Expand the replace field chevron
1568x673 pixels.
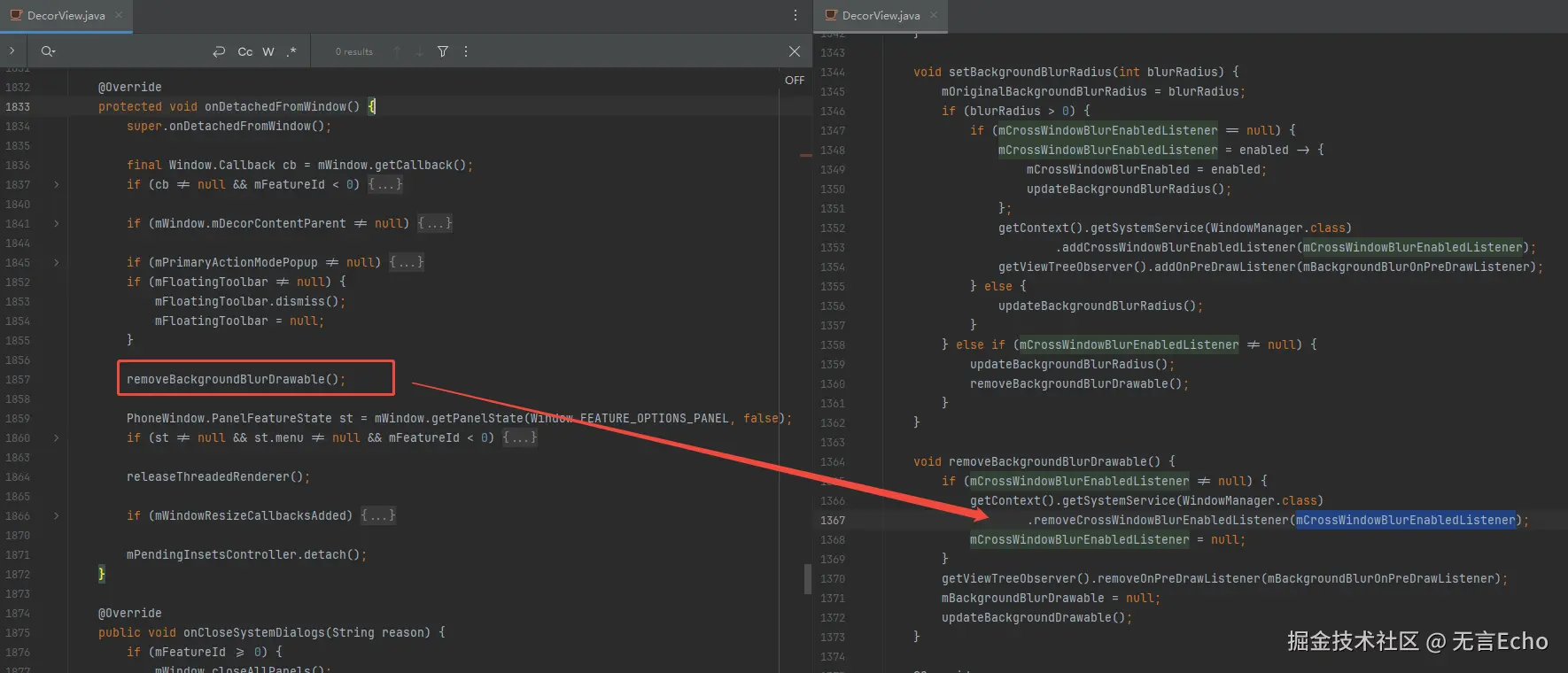click(x=12, y=51)
